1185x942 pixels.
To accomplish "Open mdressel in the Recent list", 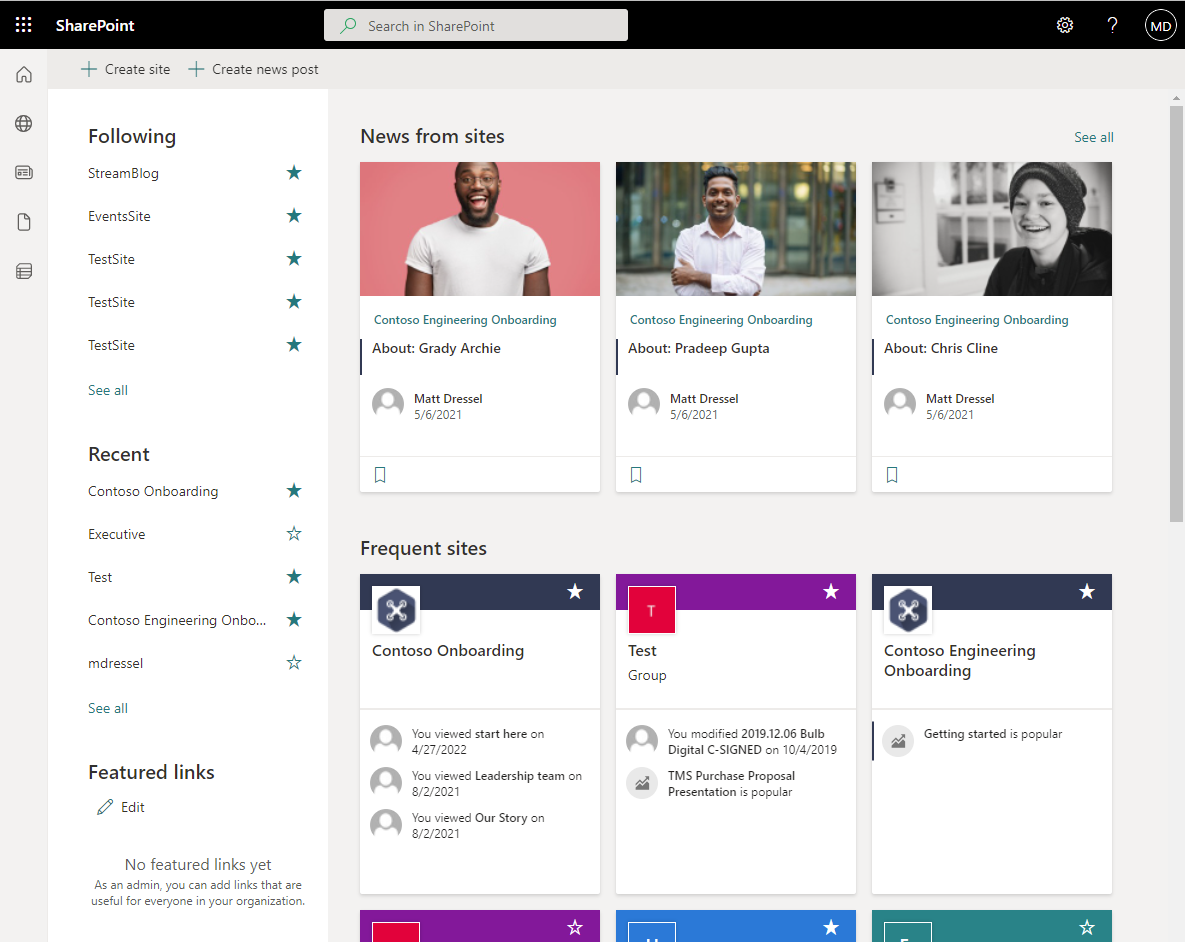I will pyautogui.click(x=116, y=663).
